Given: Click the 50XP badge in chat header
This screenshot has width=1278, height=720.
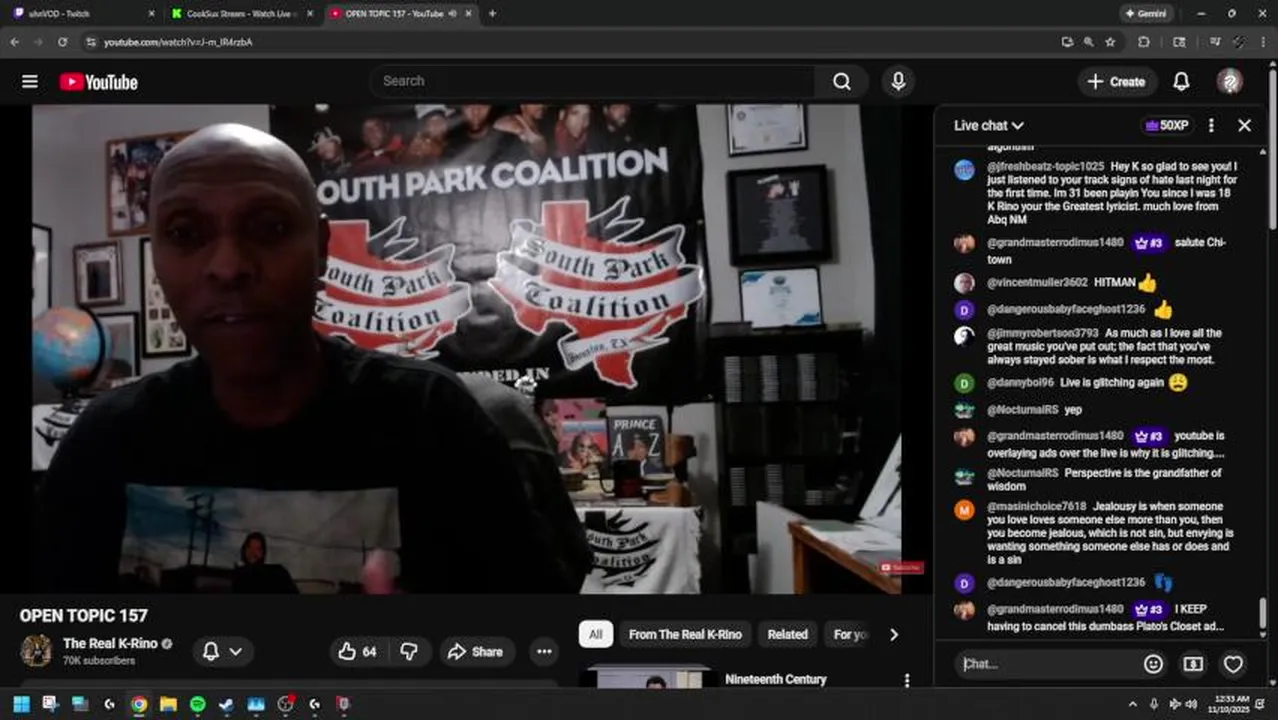Looking at the screenshot, I should tap(1167, 125).
